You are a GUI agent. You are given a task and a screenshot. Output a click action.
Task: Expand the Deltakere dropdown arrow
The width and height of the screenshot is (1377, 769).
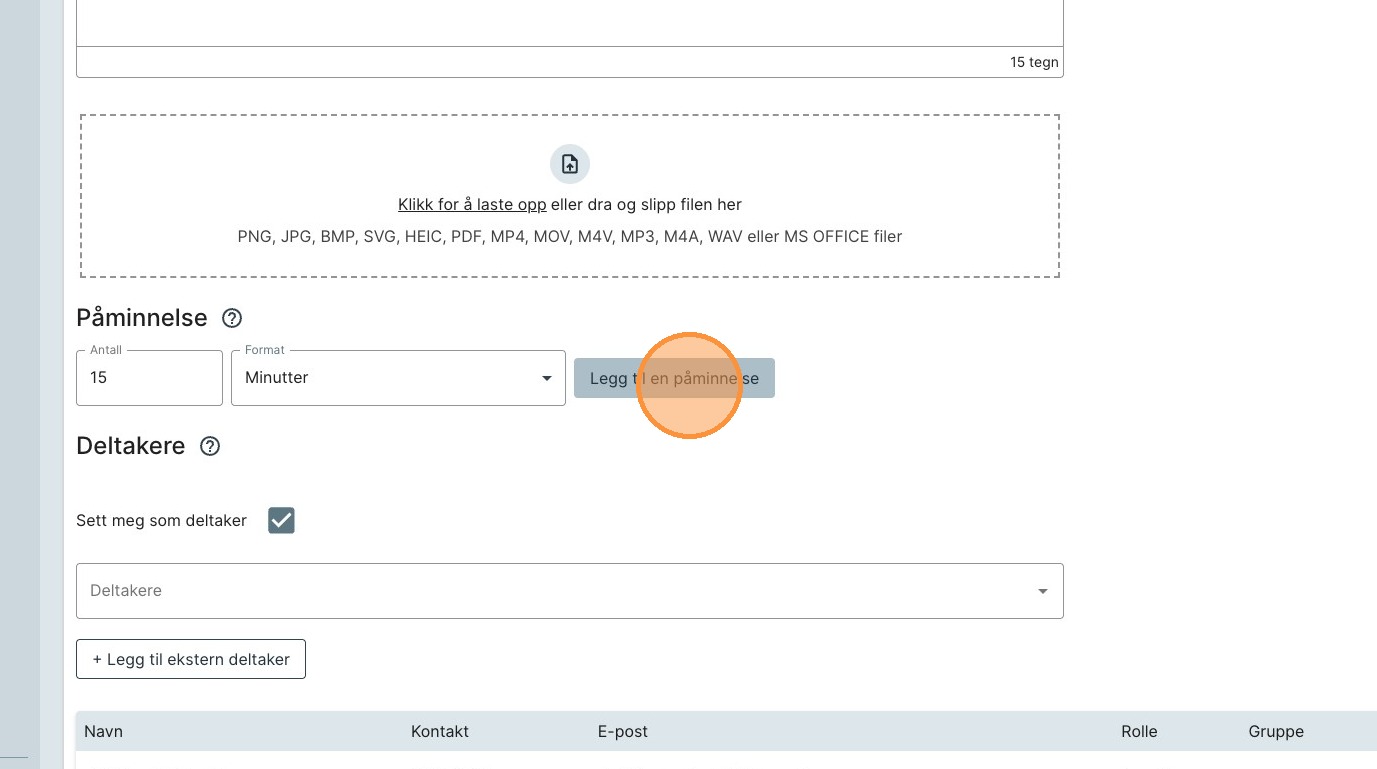1042,591
